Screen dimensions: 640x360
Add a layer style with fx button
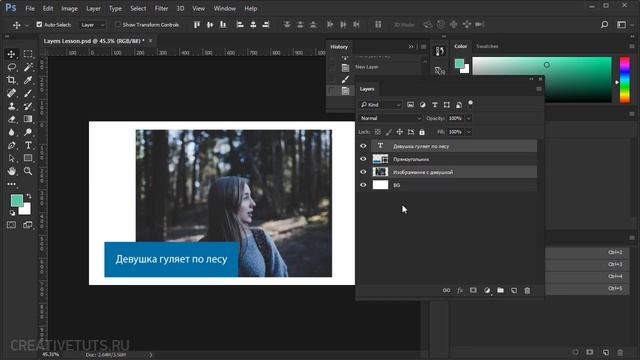tap(460, 290)
